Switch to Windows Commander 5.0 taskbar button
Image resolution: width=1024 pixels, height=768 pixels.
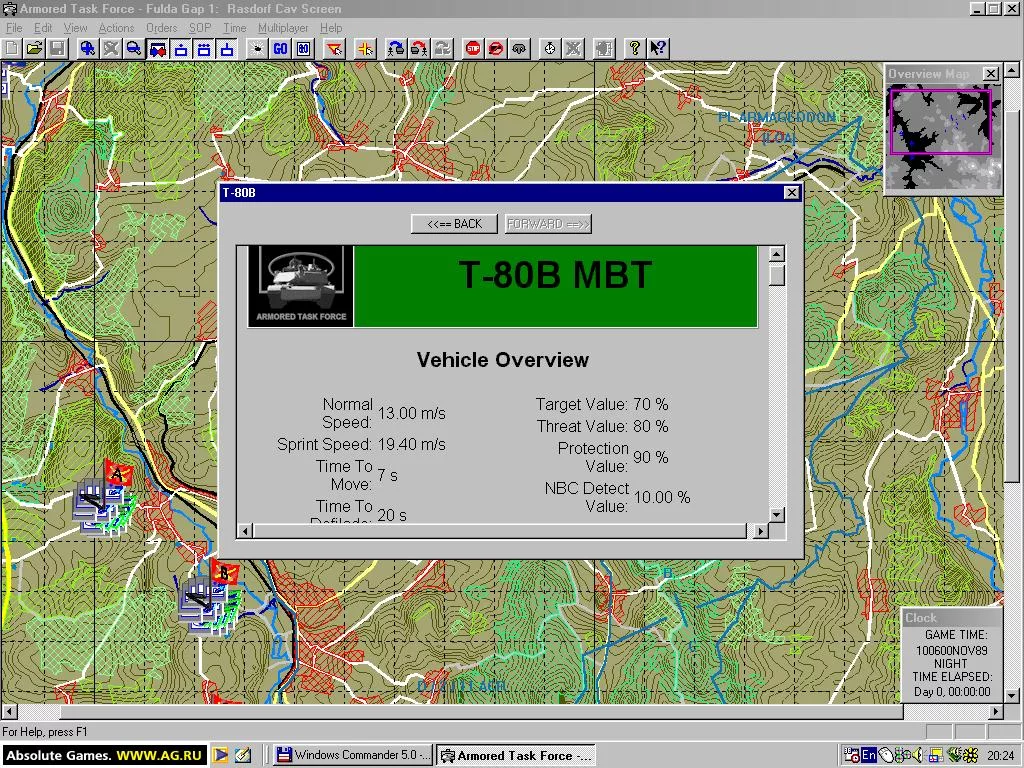pyautogui.click(x=352, y=755)
